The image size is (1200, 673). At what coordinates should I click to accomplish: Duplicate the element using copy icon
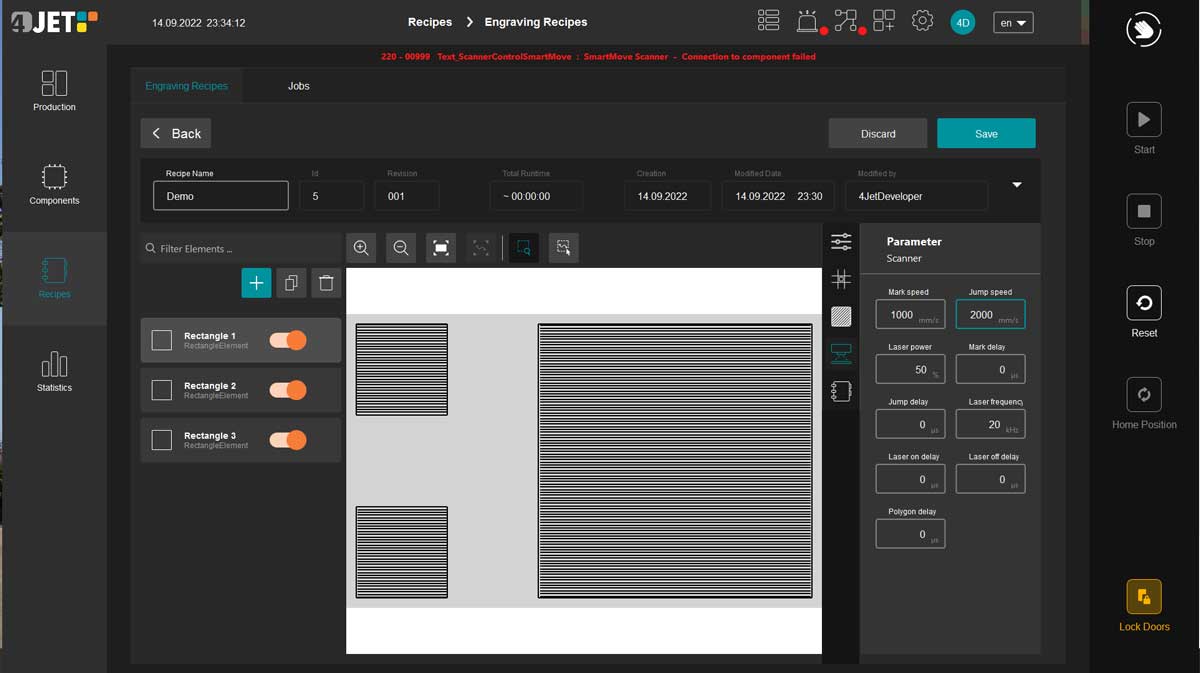click(291, 283)
